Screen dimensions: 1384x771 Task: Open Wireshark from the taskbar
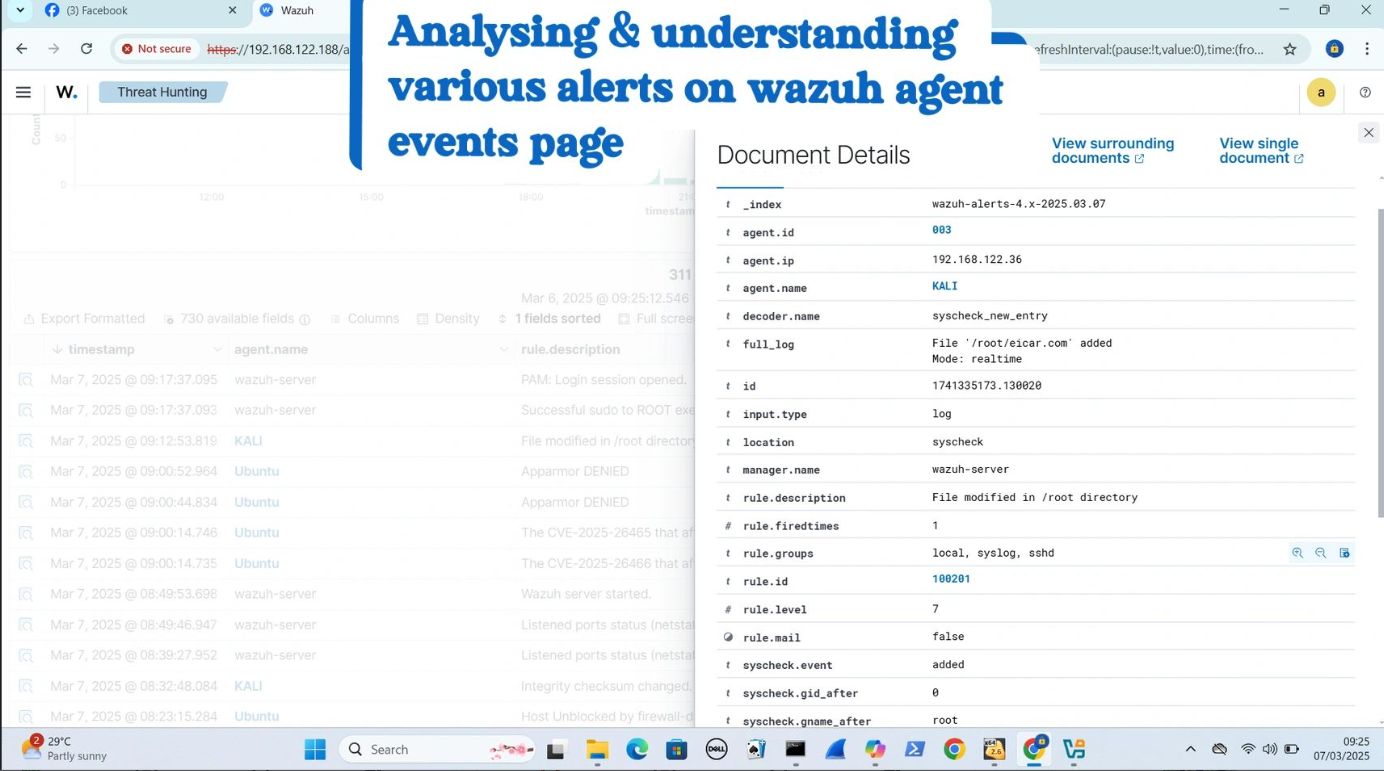click(836, 749)
